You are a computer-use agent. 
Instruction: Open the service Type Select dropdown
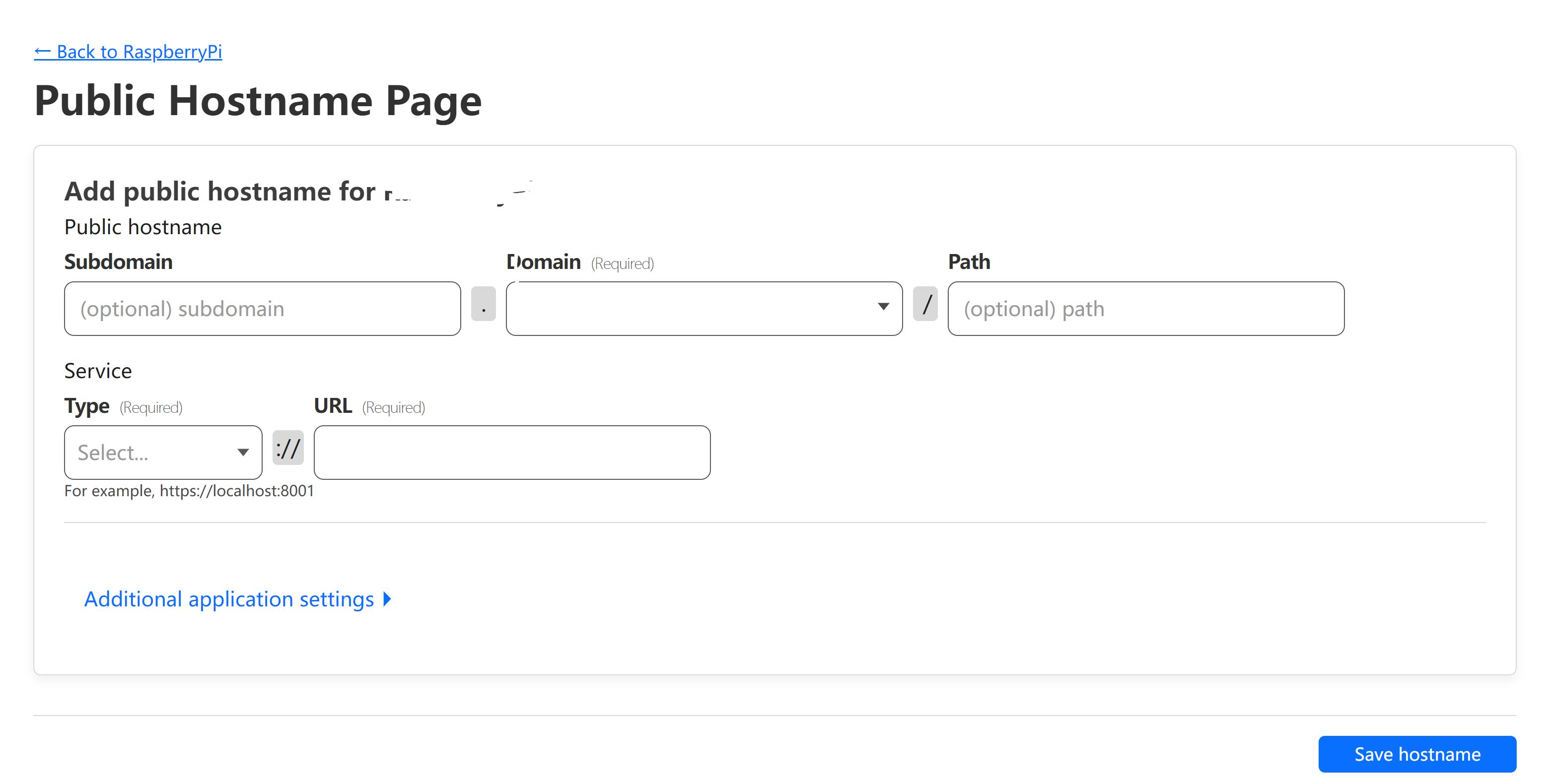click(150, 452)
